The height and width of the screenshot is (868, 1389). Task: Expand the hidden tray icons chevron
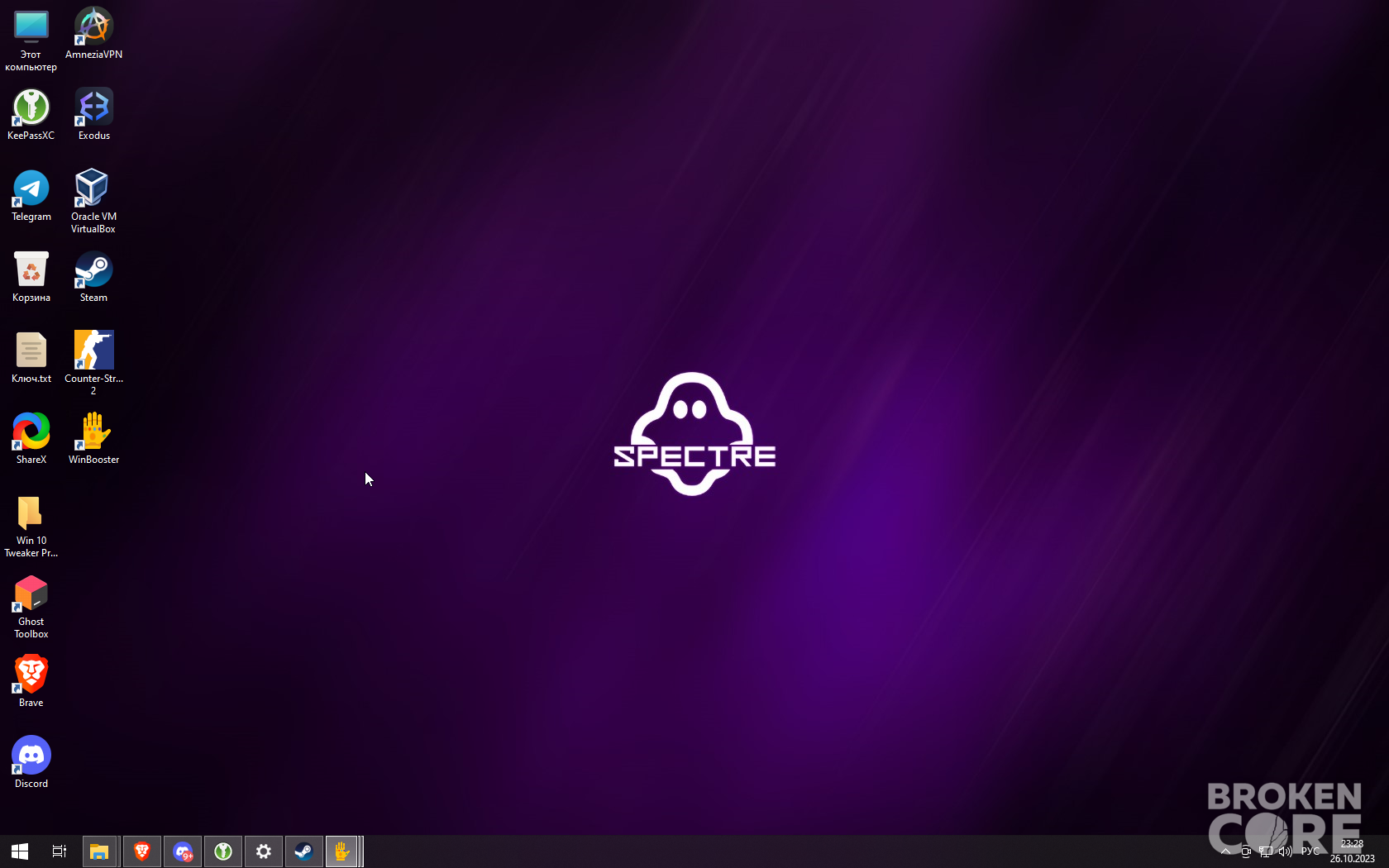pyautogui.click(x=1226, y=851)
